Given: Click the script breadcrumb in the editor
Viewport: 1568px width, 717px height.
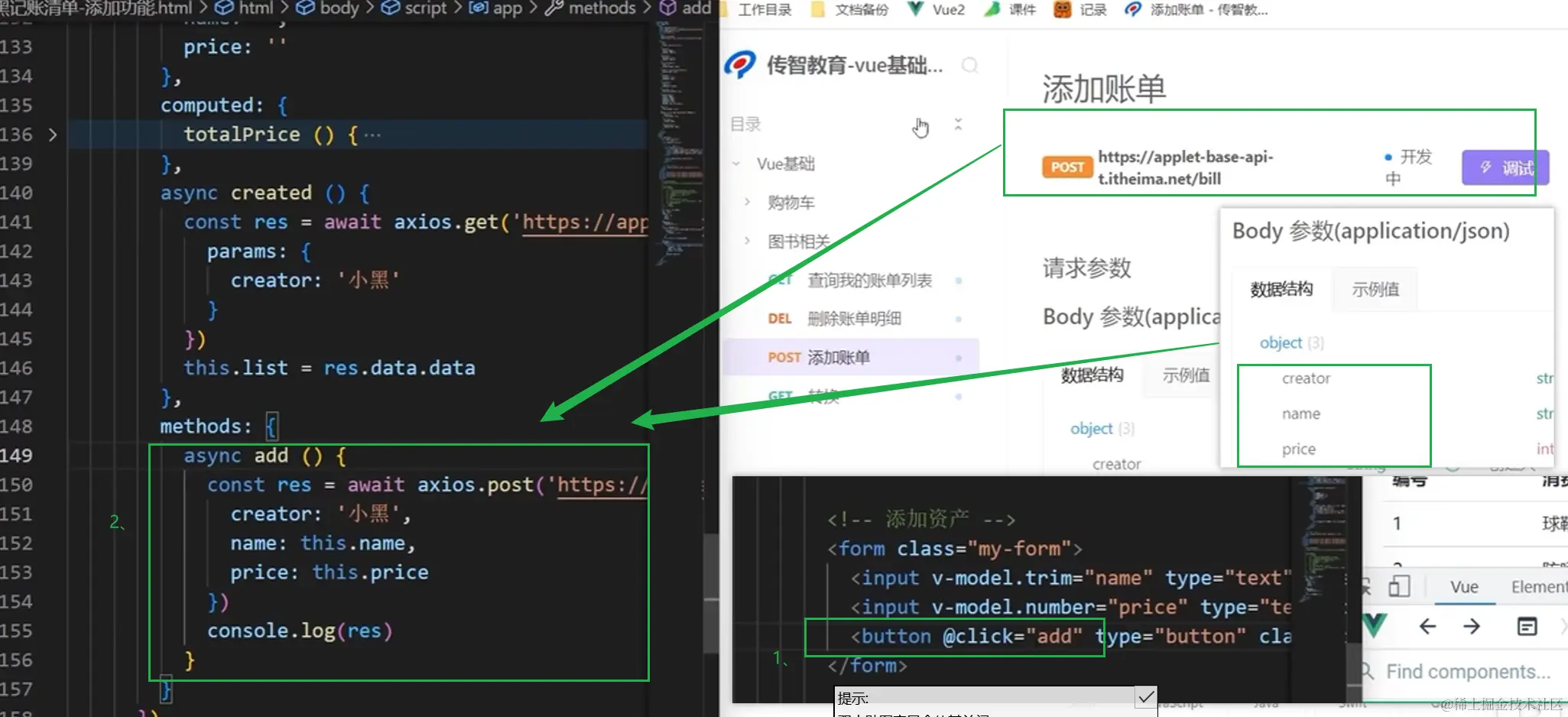Looking at the screenshot, I should 414,8.
